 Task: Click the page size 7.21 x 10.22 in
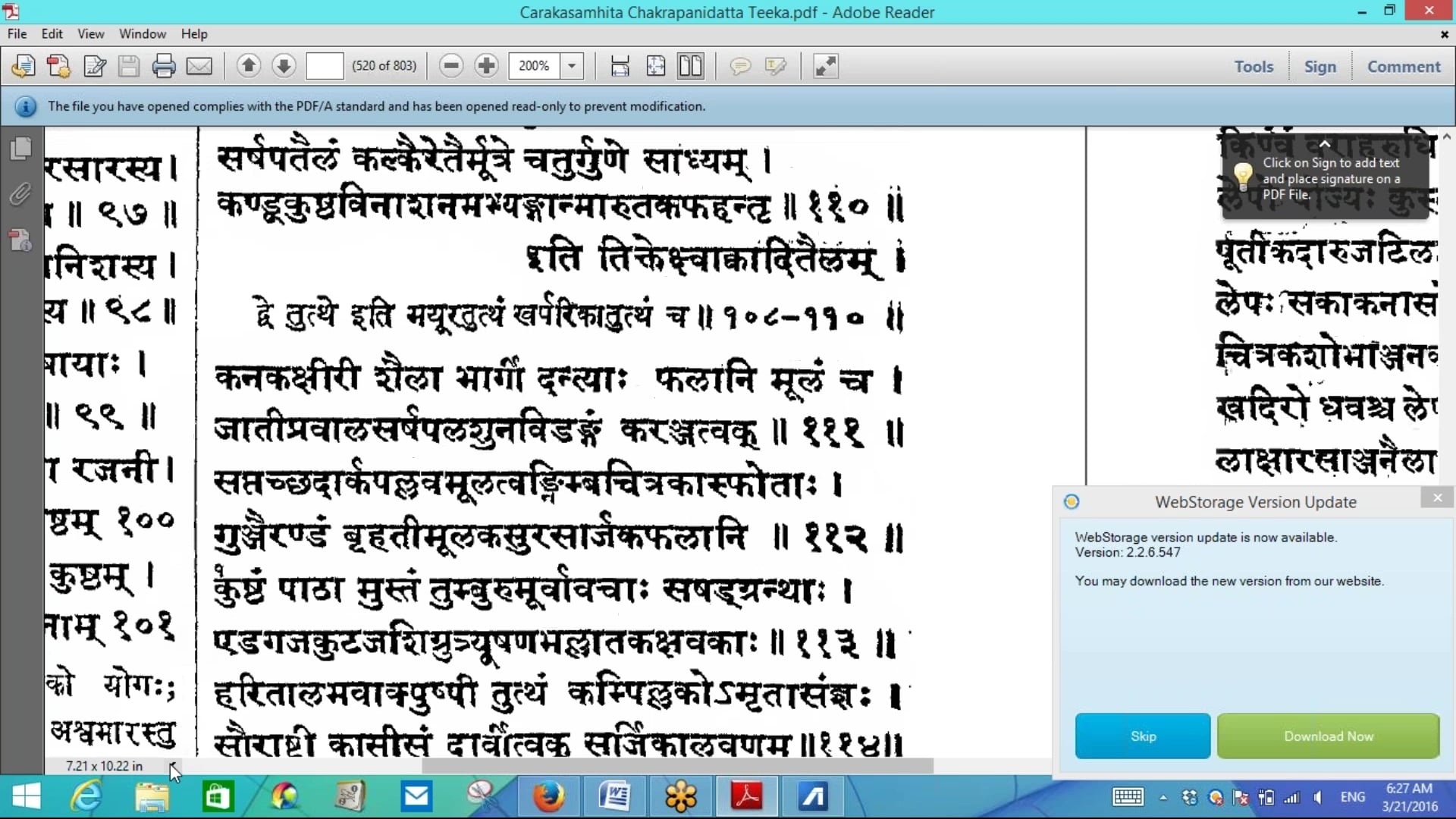104,766
